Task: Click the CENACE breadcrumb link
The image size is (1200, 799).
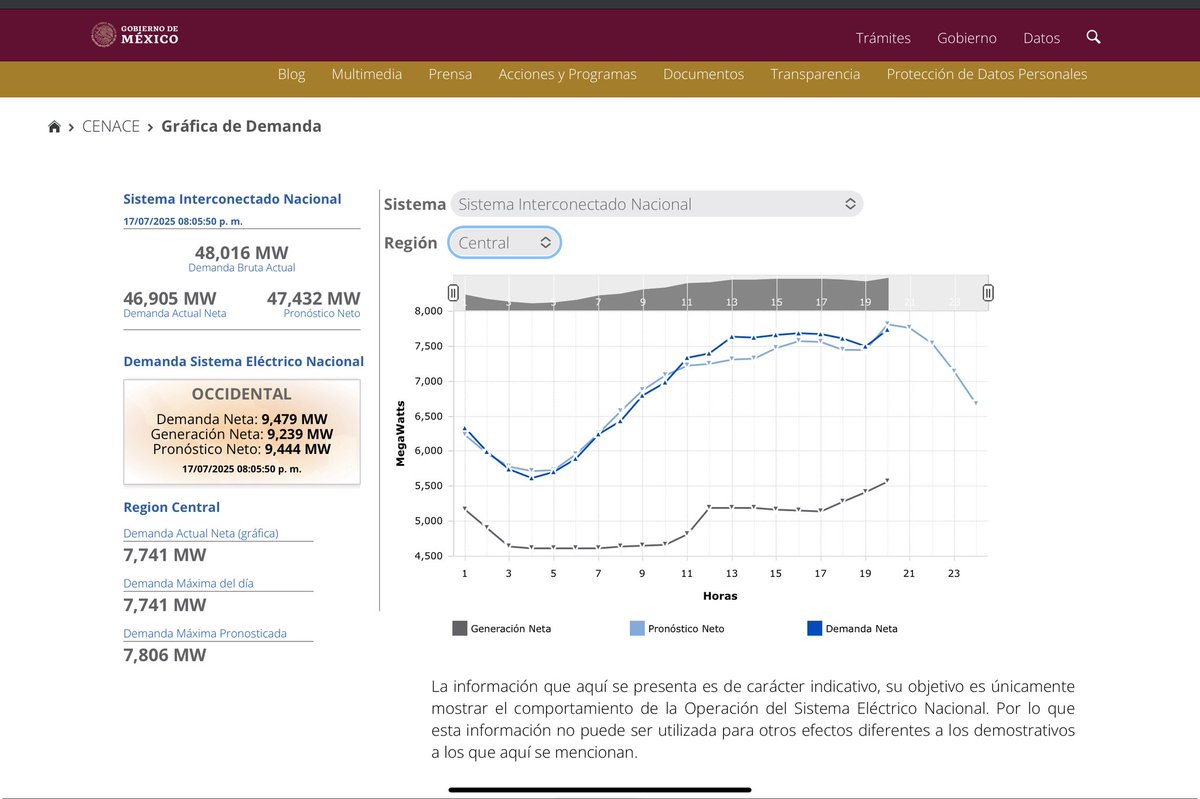Action: tap(111, 125)
